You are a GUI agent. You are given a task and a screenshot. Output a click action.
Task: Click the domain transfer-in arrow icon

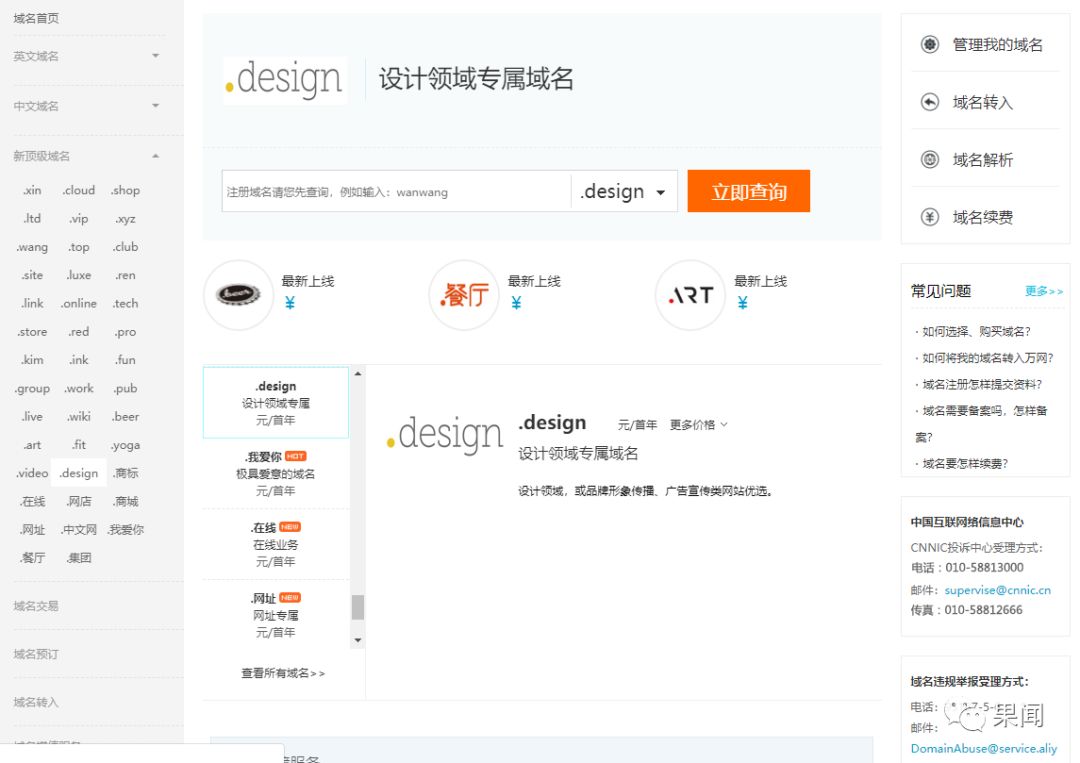[x=929, y=102]
